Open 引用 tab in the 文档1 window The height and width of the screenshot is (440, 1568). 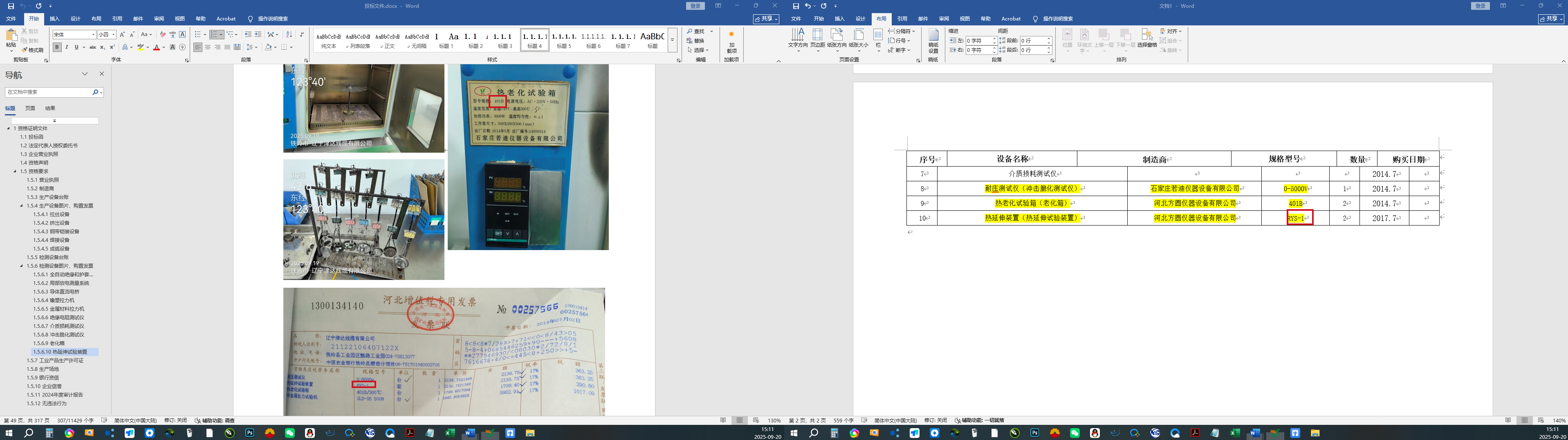[x=902, y=19]
